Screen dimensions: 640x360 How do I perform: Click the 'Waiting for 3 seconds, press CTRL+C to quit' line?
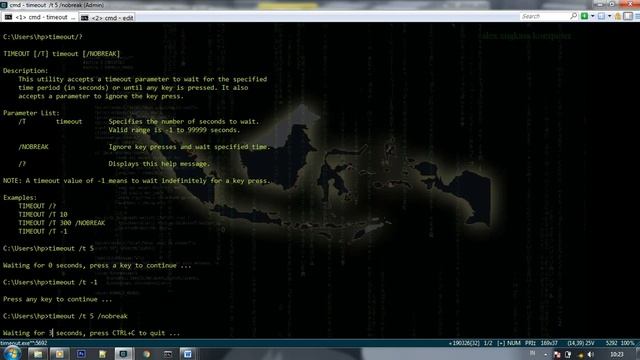pos(91,333)
